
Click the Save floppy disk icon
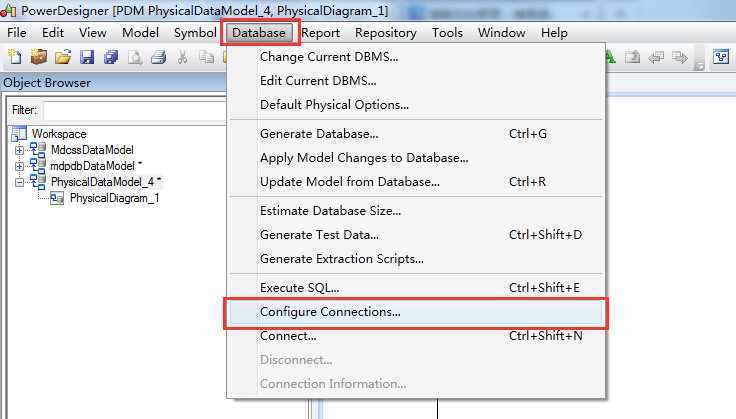87,57
